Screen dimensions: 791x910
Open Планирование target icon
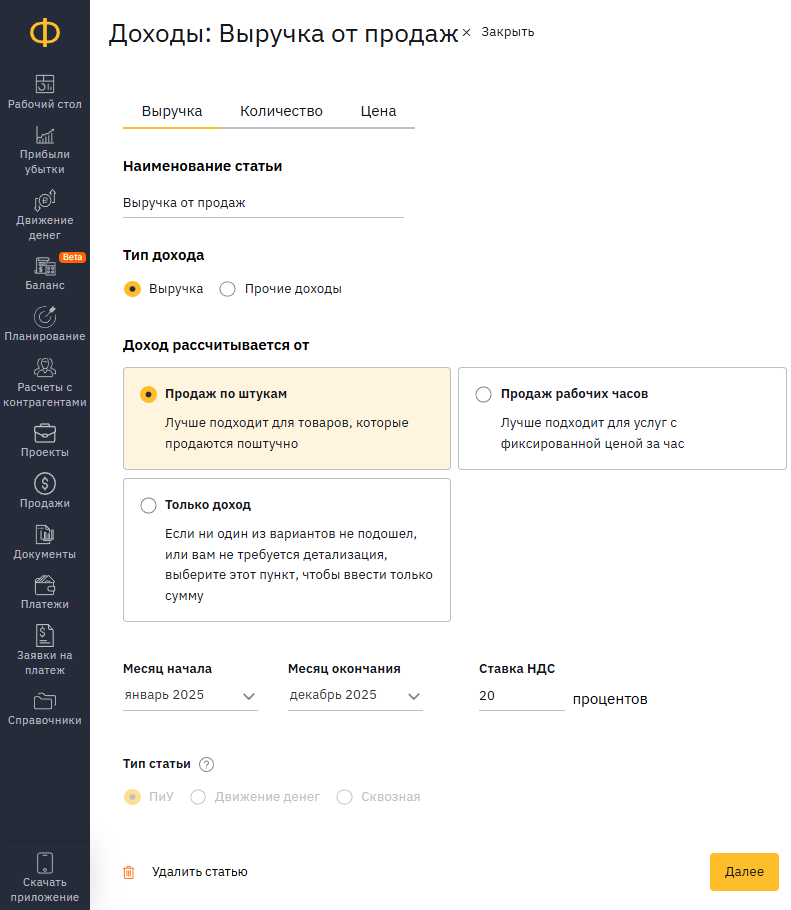point(45,317)
